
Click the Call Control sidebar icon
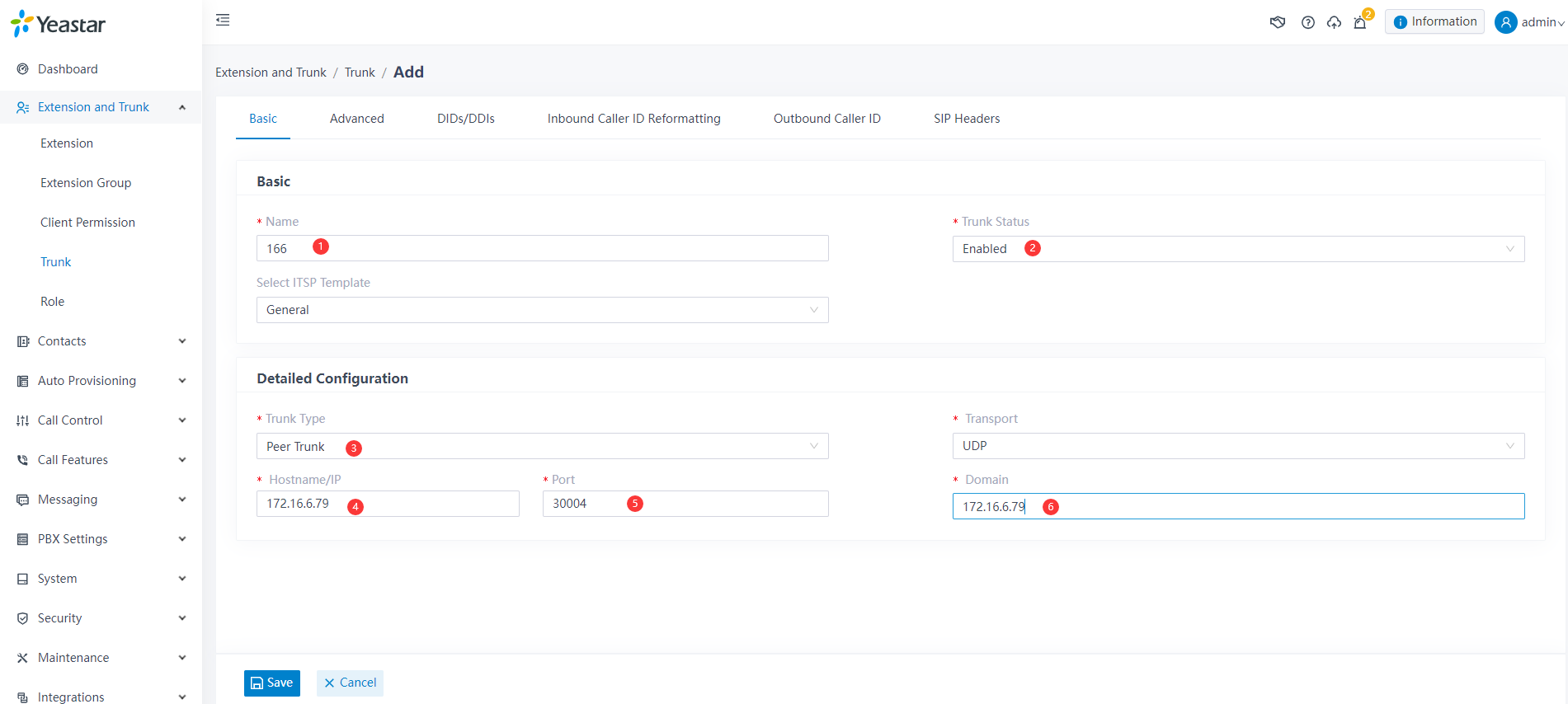(23, 420)
